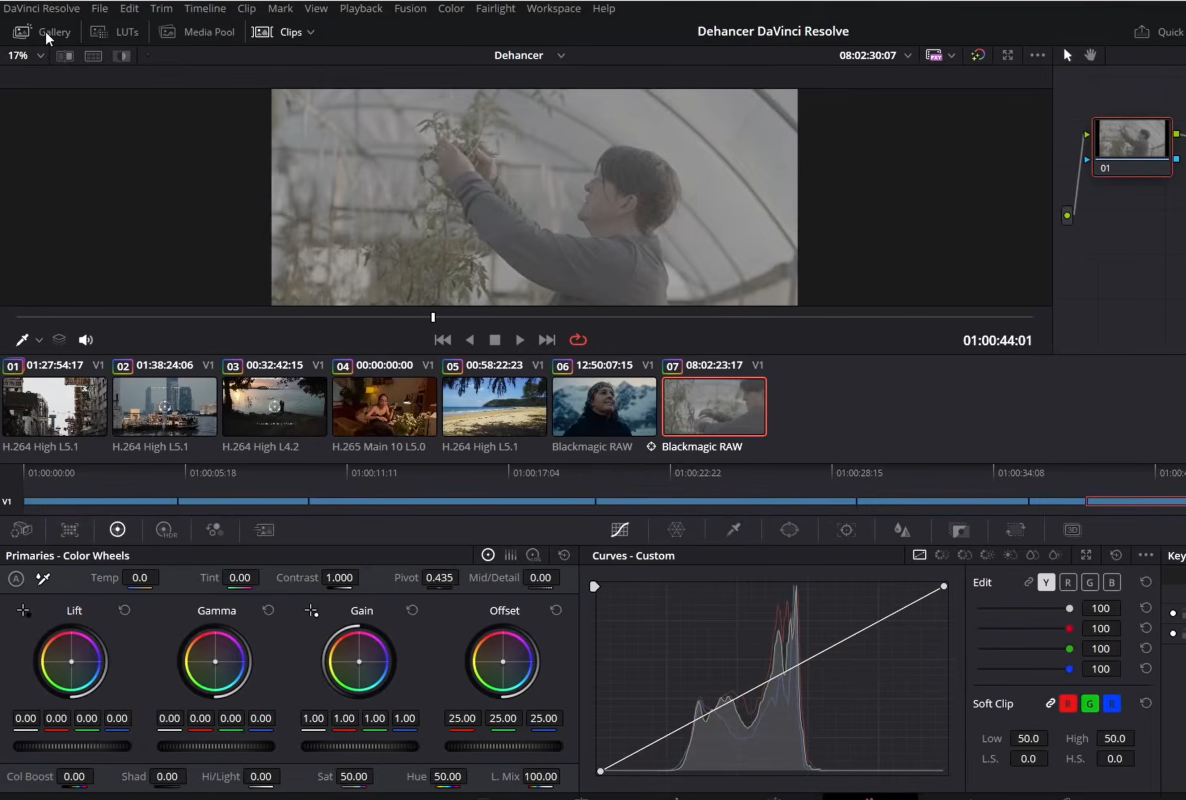Toggle Soft Clip green channel
This screenshot has width=1186, height=800.
(1089, 704)
